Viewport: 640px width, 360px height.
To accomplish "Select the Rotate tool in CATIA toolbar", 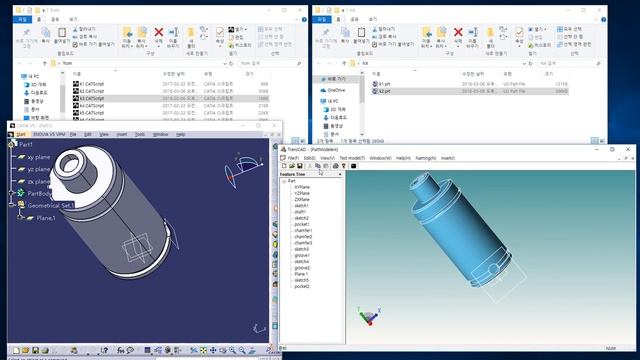I will pyautogui.click(x=223, y=350).
